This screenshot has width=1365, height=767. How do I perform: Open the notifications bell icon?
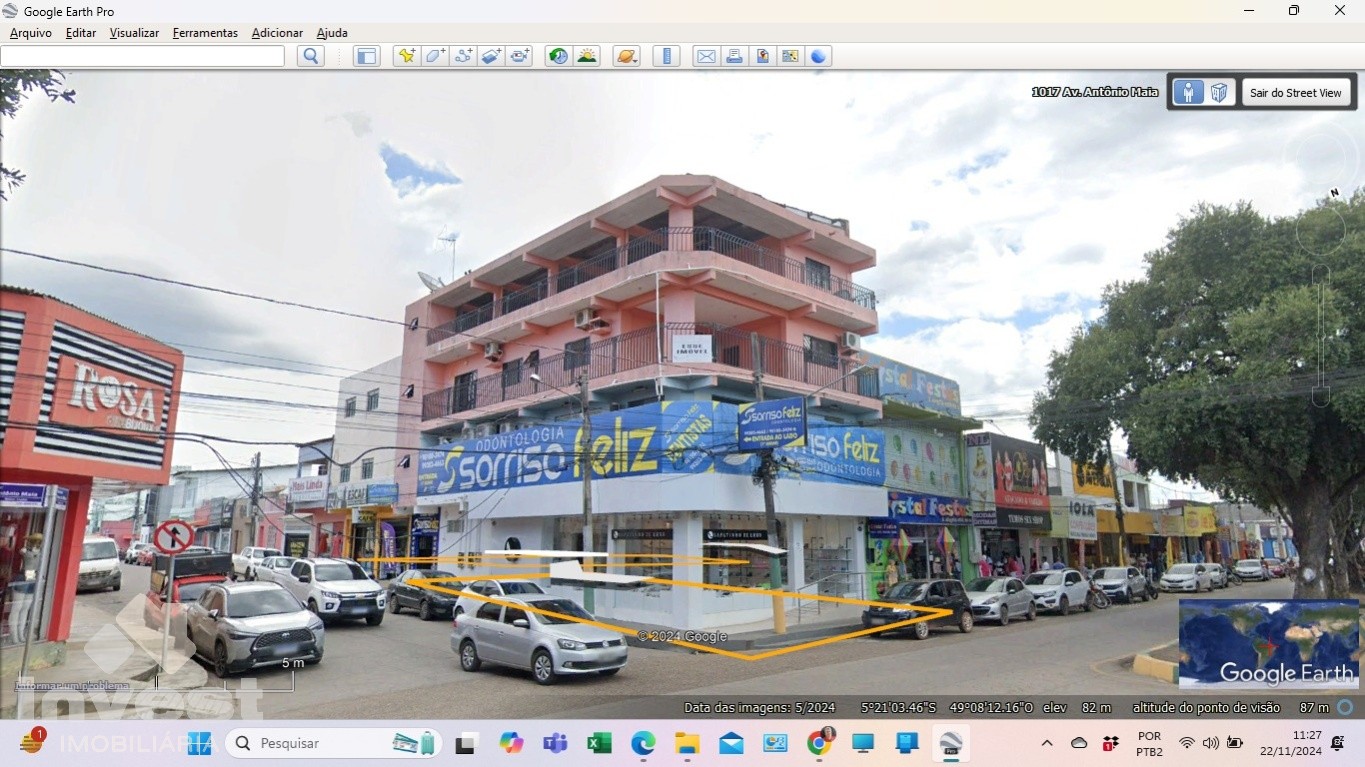point(1338,743)
